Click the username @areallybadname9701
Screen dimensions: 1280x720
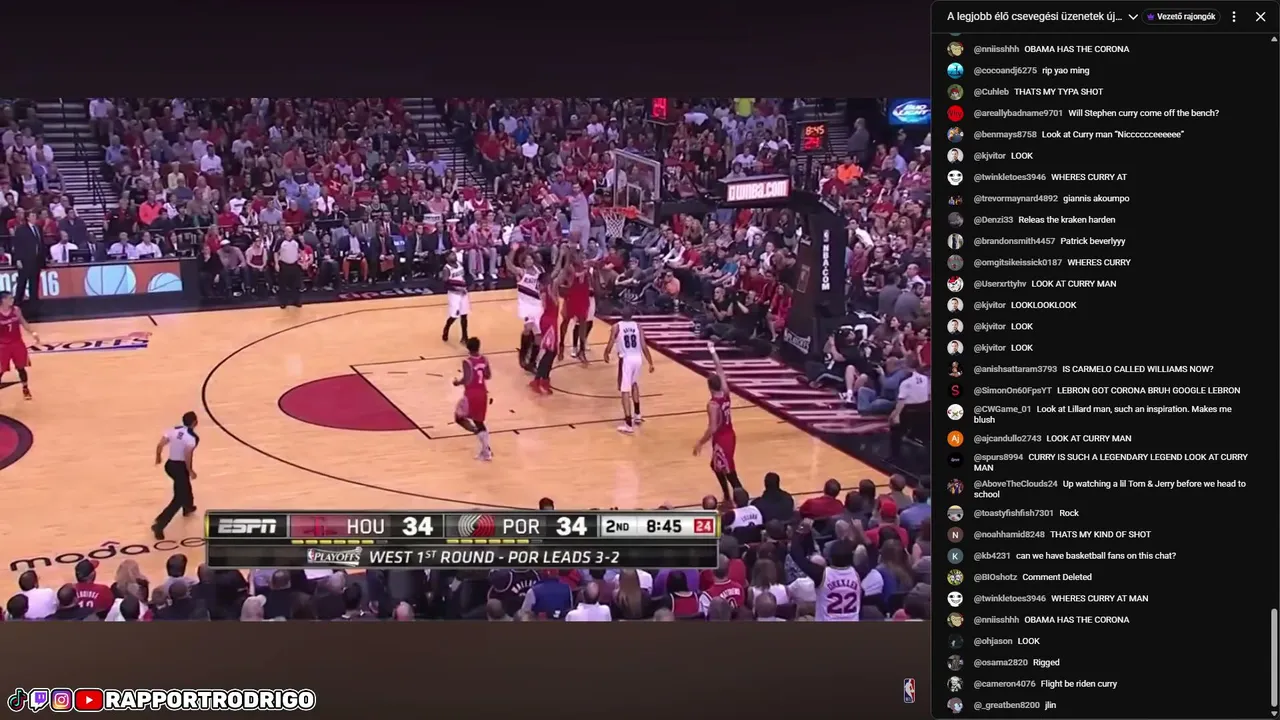click(1018, 113)
